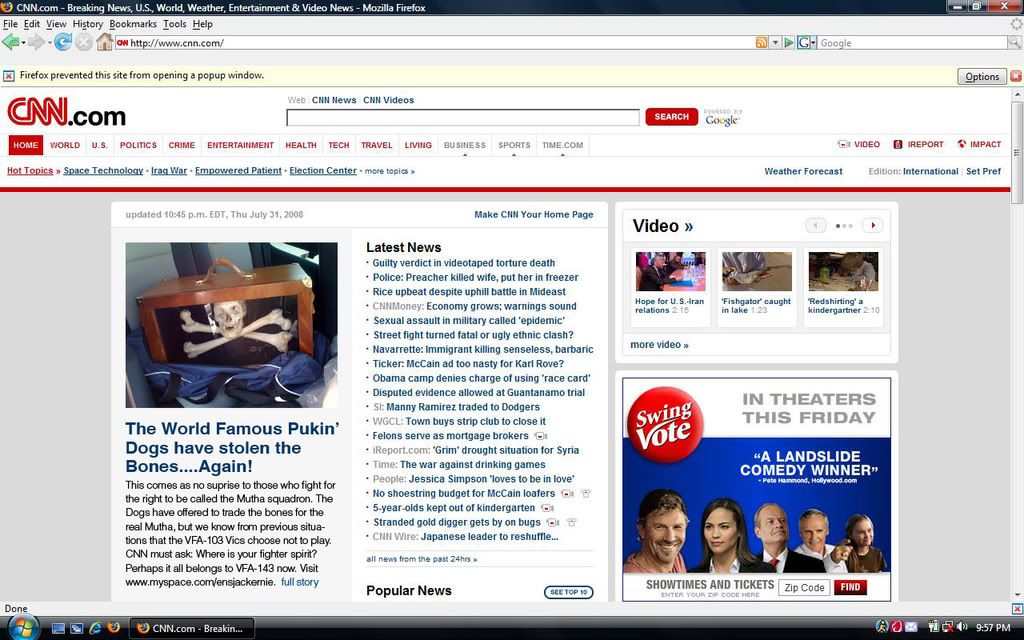
Task: Click video icon beside Felons serve as mortgage brokers
Action: coord(541,436)
